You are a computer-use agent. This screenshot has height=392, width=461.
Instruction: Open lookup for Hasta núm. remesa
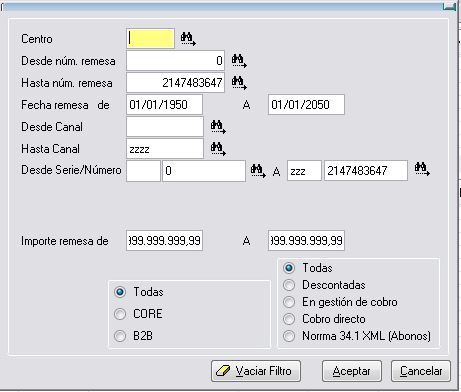click(239, 83)
